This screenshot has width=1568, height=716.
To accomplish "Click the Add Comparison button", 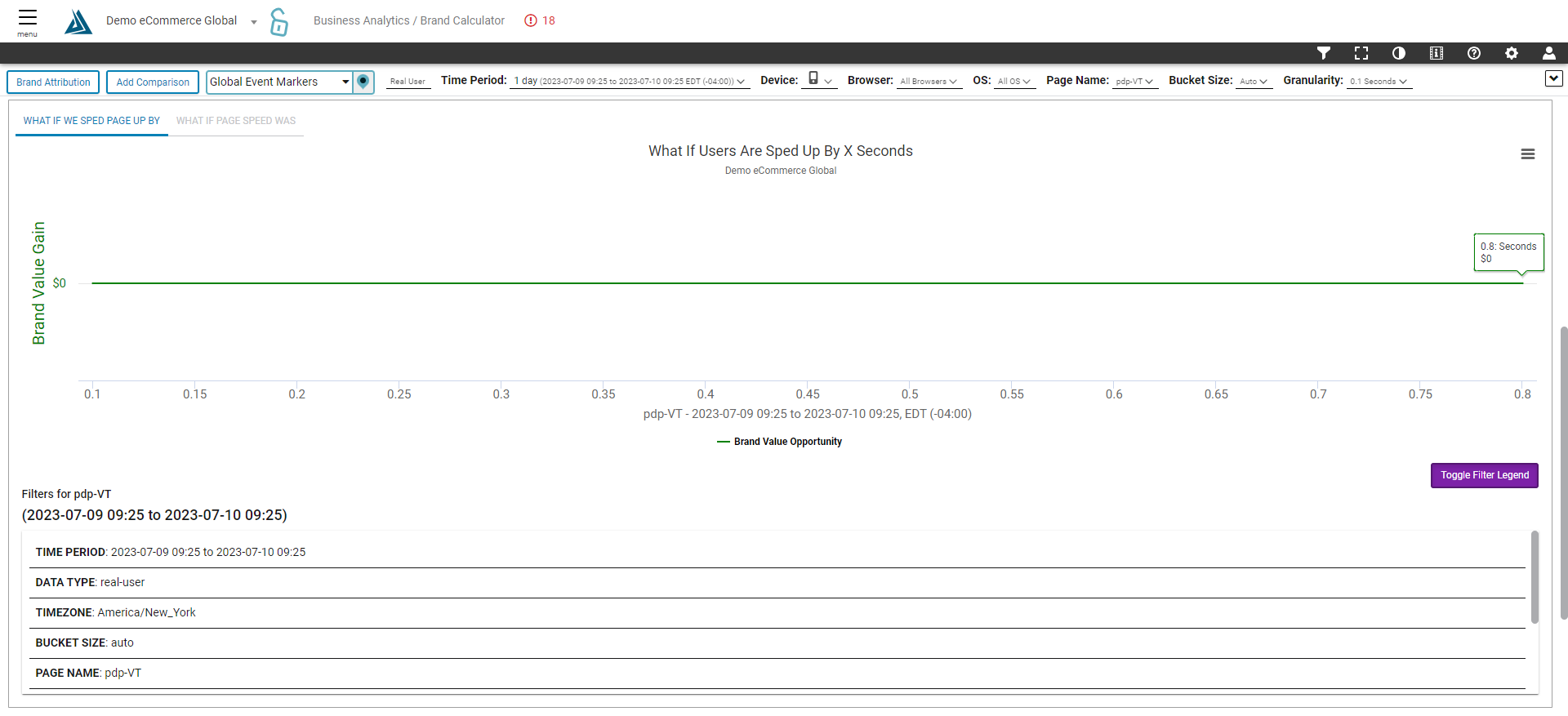I will coord(153,82).
